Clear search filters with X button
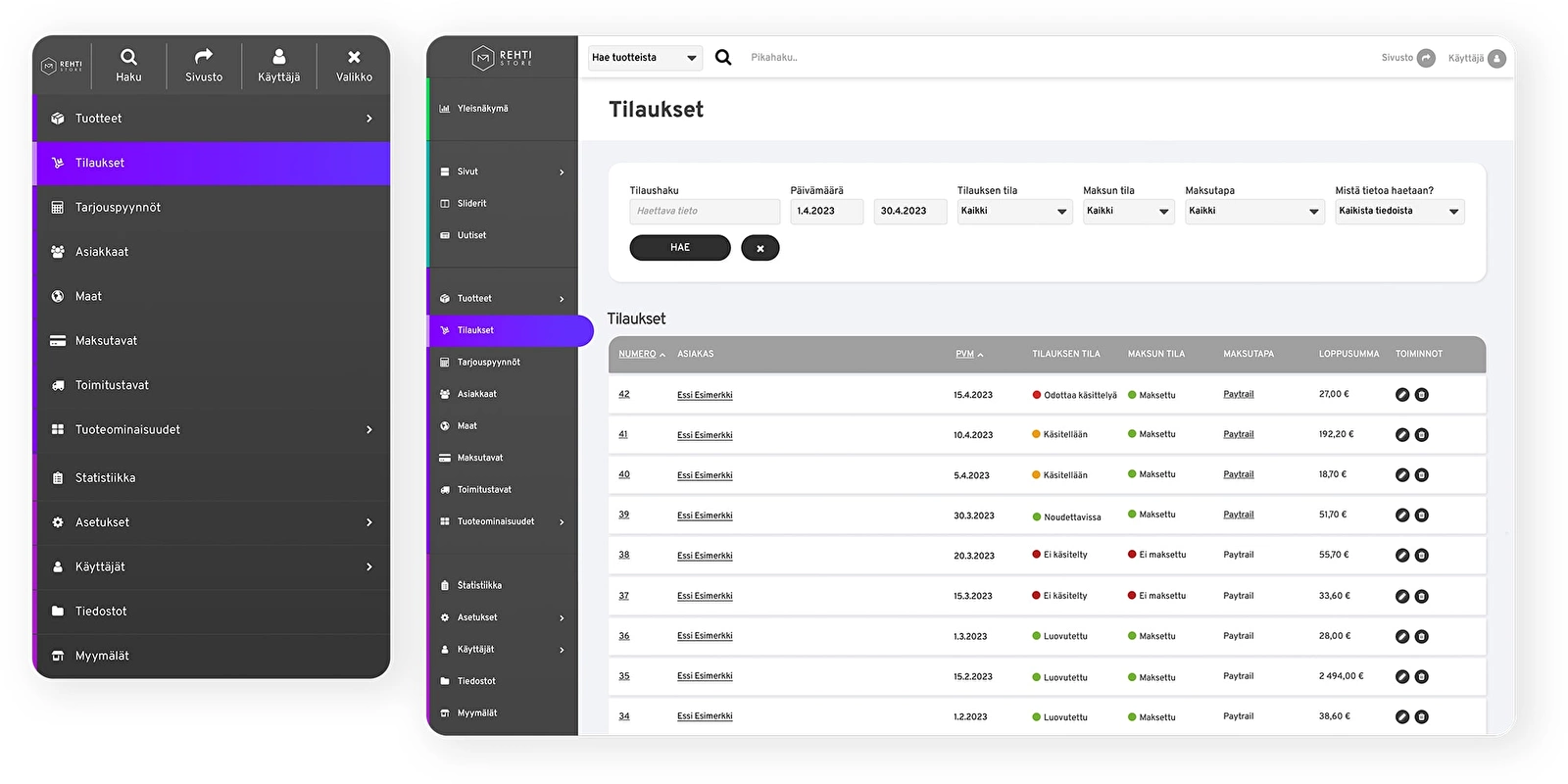Viewport: 1568px width, 784px height. coord(760,248)
